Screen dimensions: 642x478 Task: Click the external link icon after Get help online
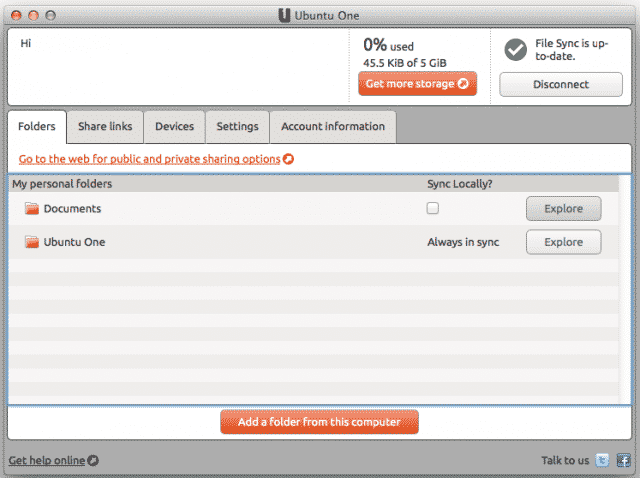[94, 460]
